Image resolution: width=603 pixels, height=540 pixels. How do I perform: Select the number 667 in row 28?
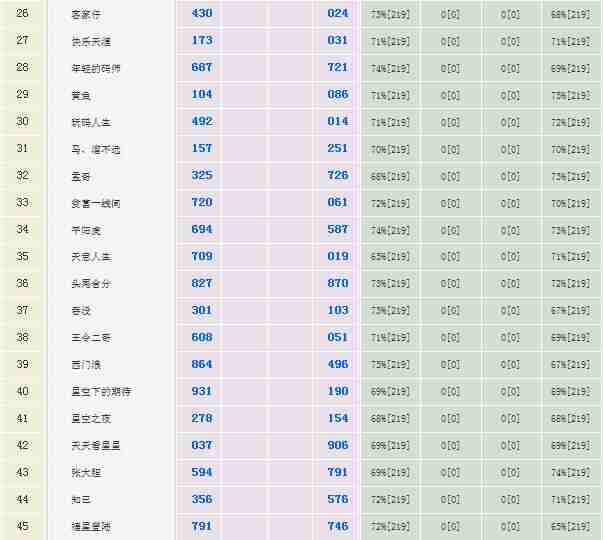click(x=202, y=68)
